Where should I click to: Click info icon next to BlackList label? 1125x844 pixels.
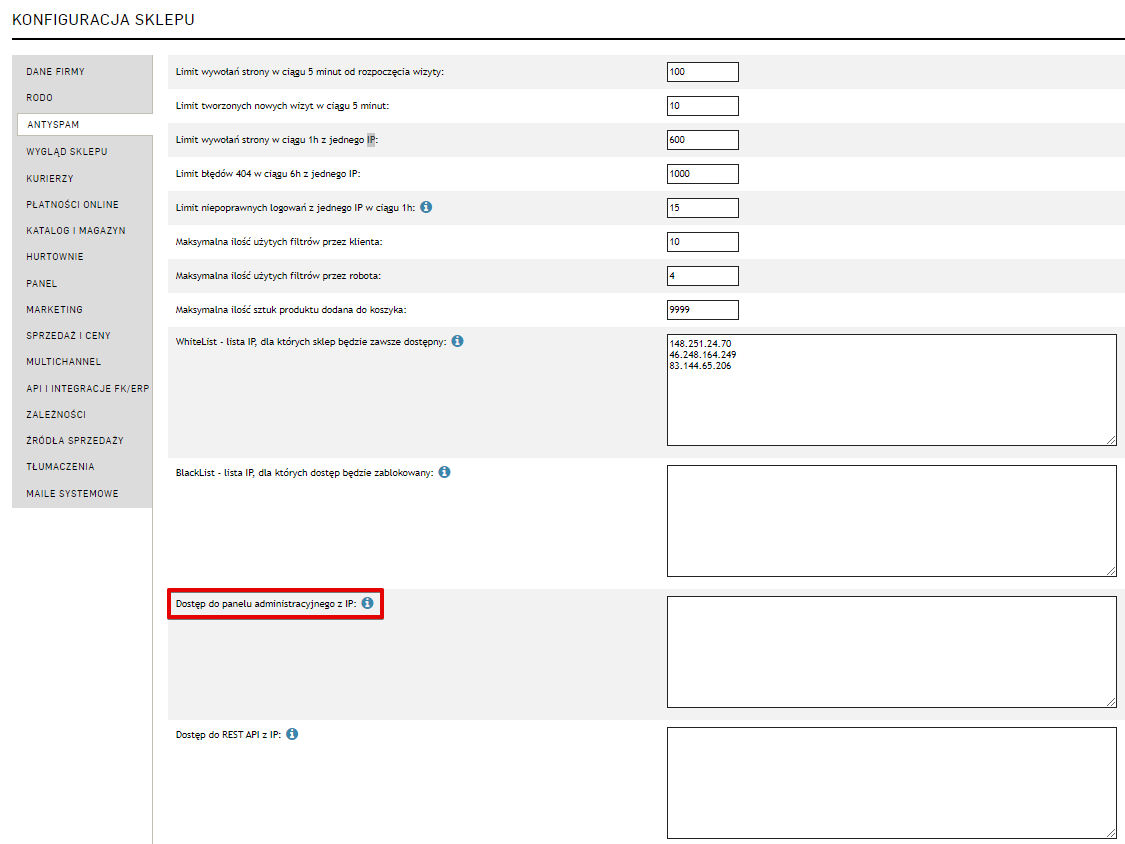444,472
